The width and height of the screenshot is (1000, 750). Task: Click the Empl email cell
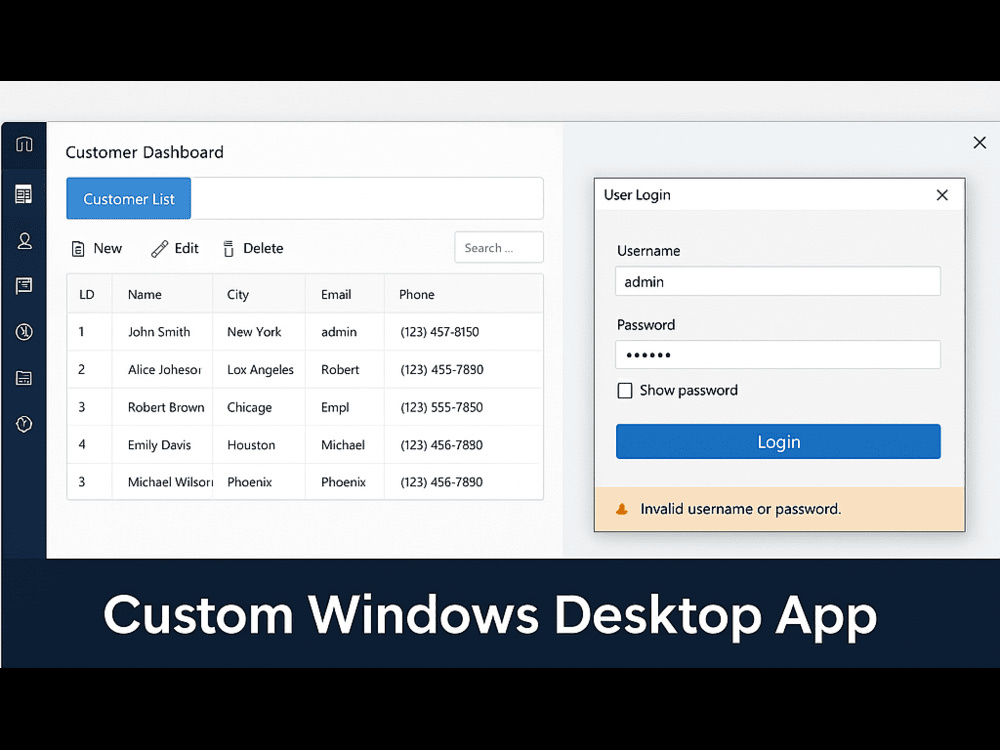(335, 408)
